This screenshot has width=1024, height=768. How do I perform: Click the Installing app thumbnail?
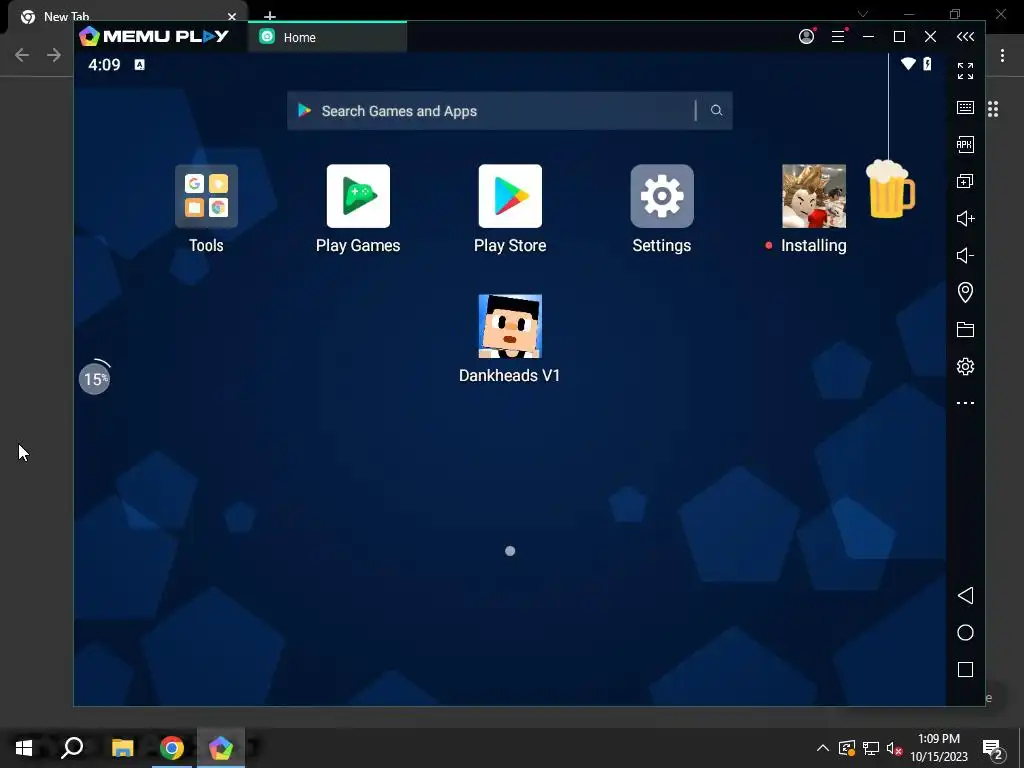point(814,196)
